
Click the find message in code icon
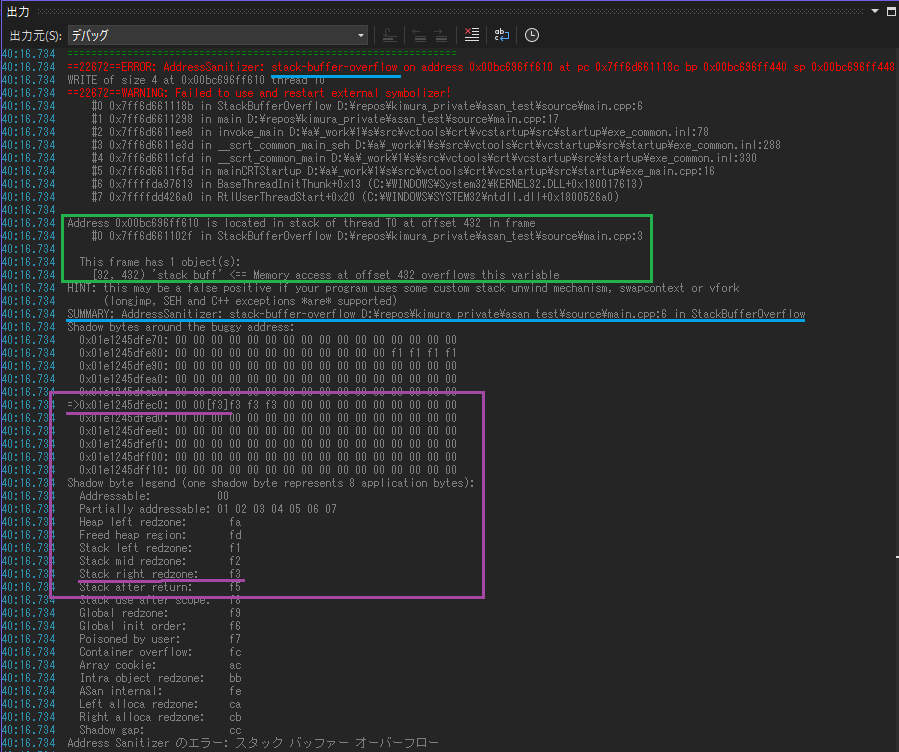tap(389, 35)
